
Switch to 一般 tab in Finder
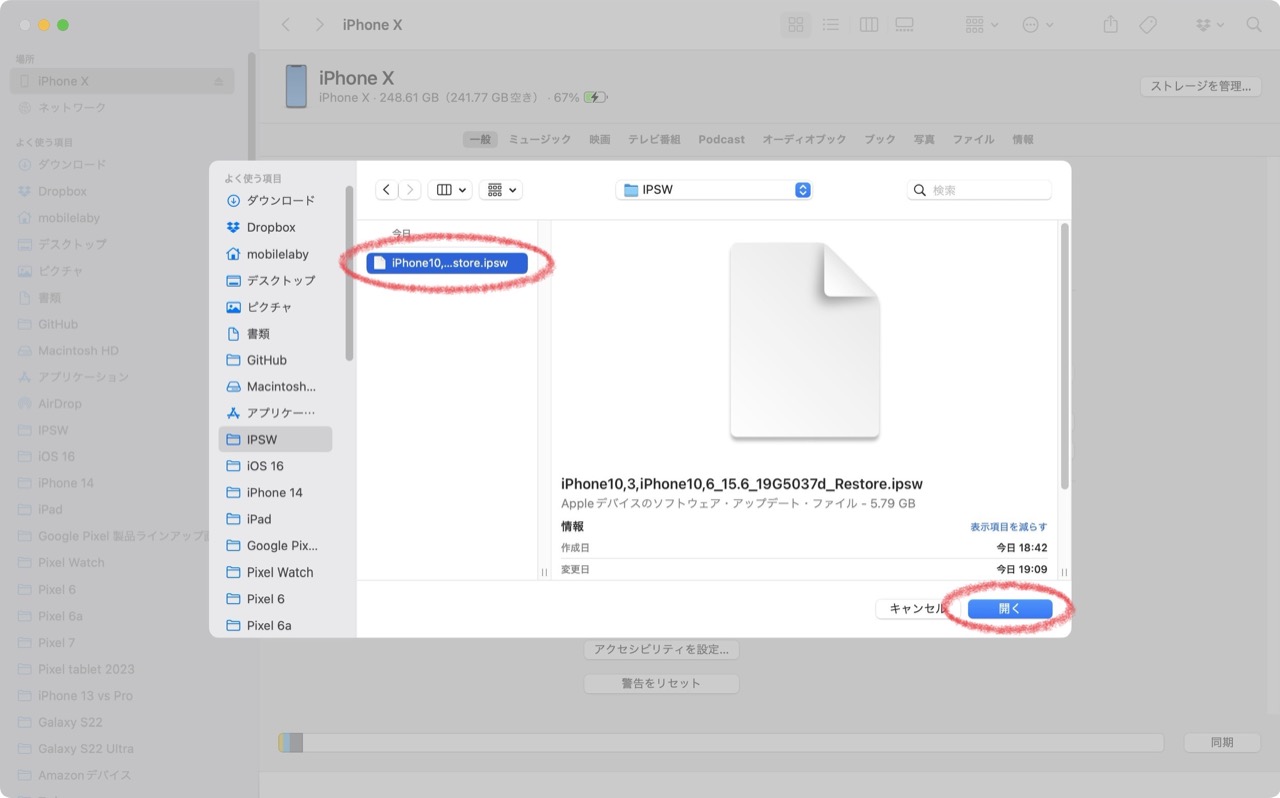(x=480, y=140)
